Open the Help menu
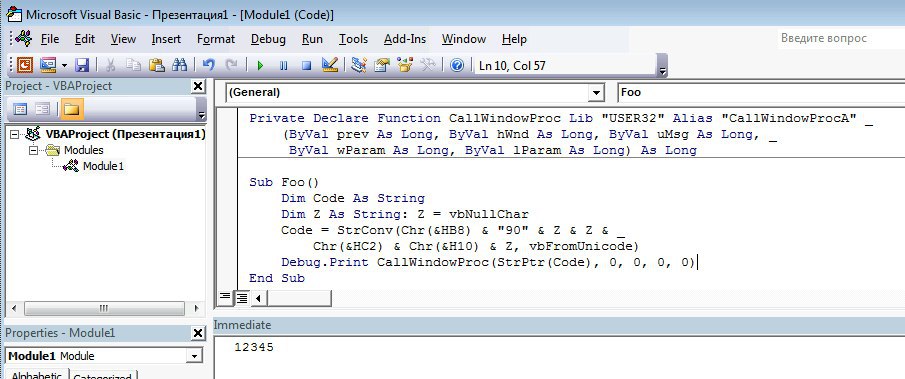 click(514, 39)
